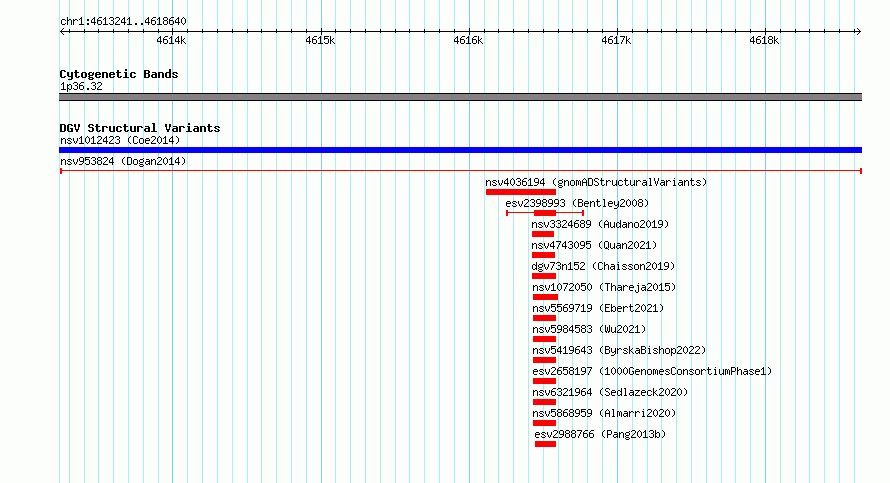This screenshot has height=483, width=890.
Task: Open nsv4036194 (gnomADStructuralVariants) label
Action: click(x=596, y=182)
